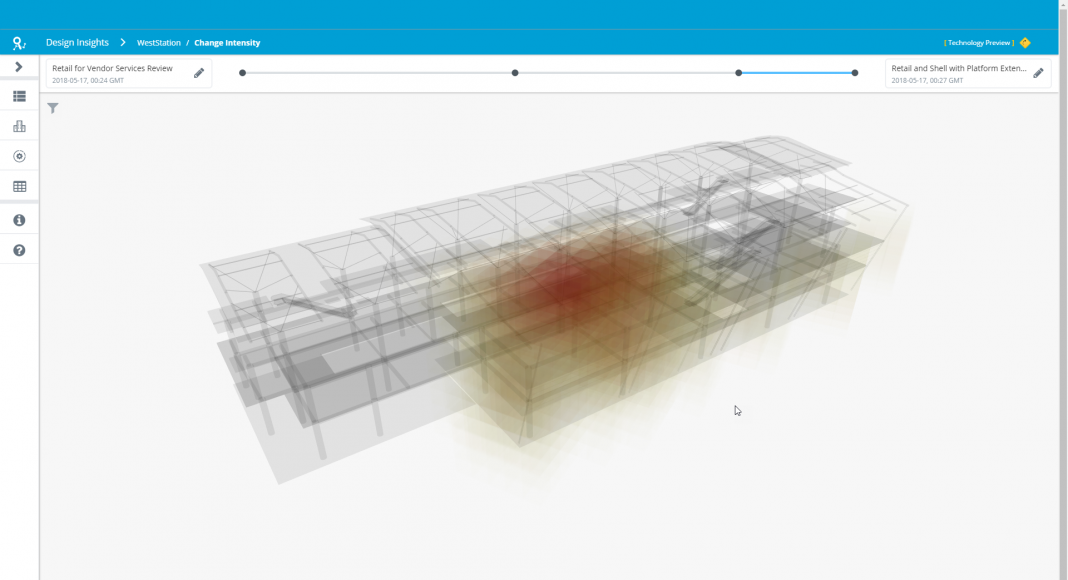Screen dimensions: 1068x580
Task: Edit the Retail for Vendor Services Review version
Action: click(199, 73)
